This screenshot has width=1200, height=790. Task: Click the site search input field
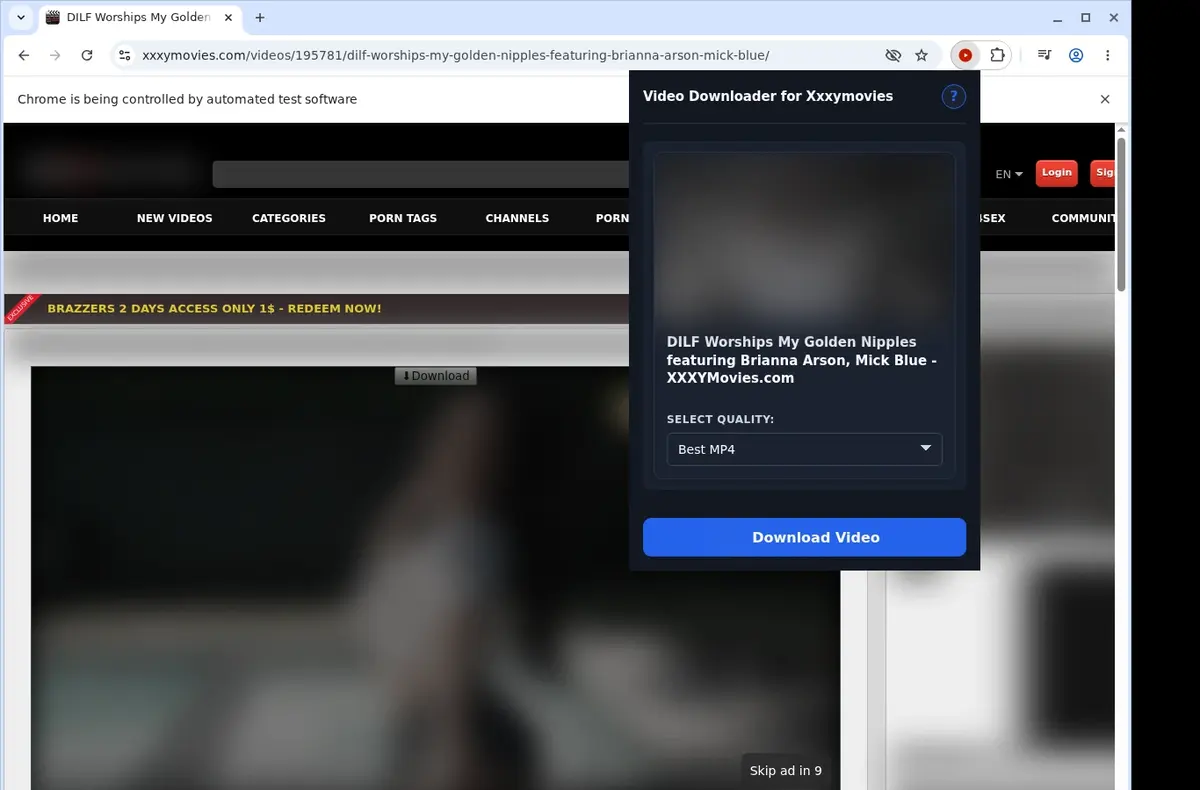click(421, 174)
